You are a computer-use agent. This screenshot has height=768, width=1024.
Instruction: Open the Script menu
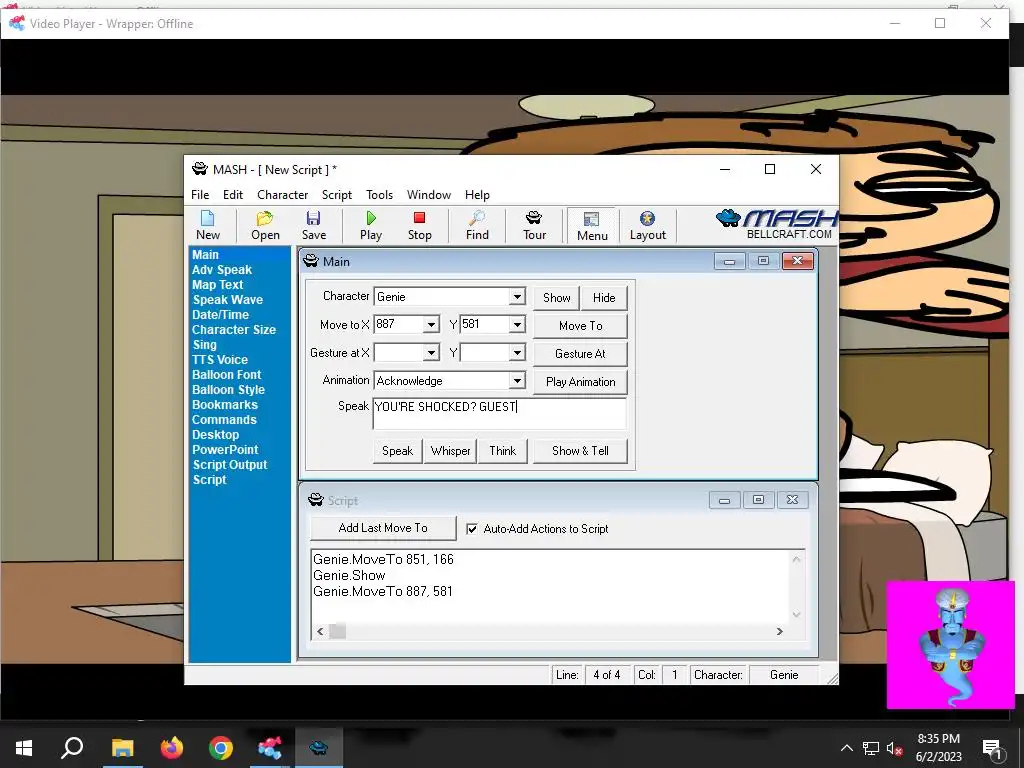click(336, 195)
